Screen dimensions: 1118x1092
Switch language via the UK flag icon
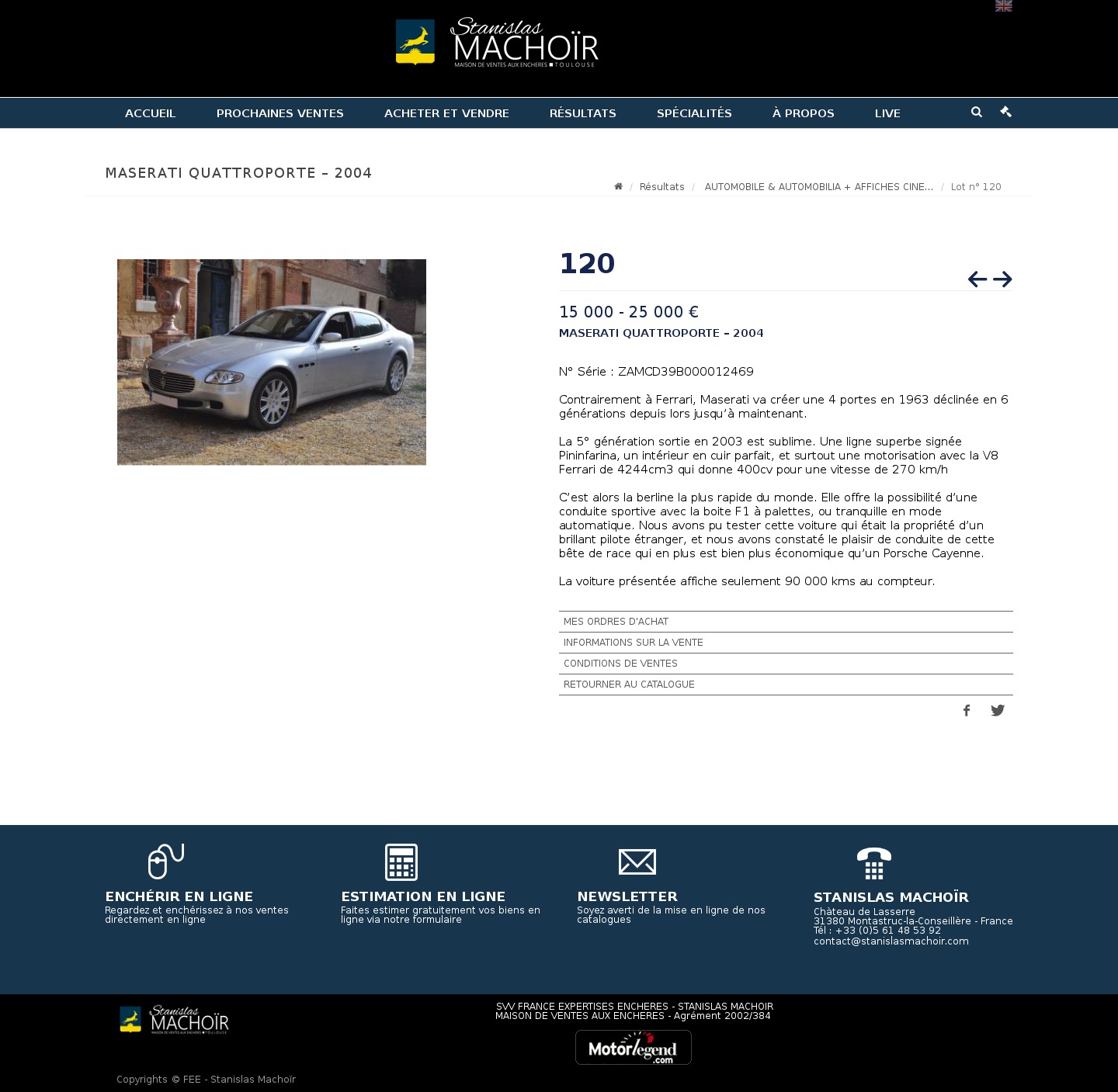pyautogui.click(x=1004, y=5)
